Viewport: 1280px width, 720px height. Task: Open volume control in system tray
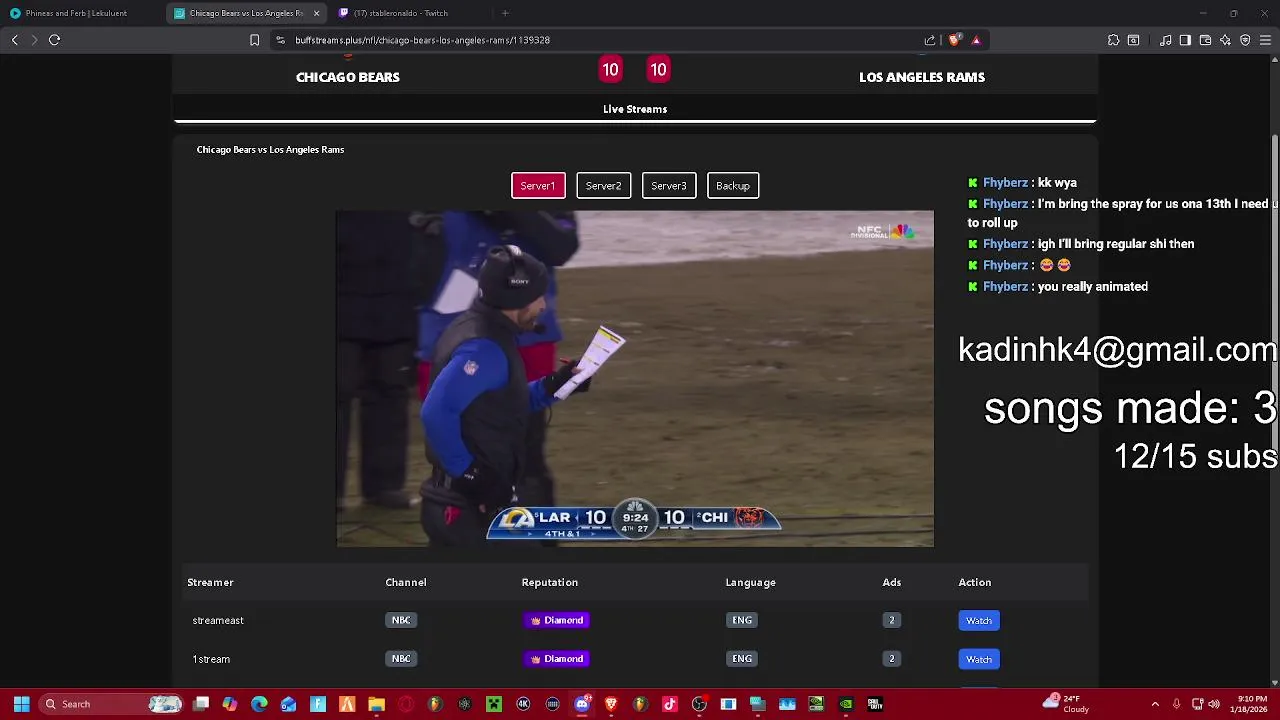(x=1214, y=704)
